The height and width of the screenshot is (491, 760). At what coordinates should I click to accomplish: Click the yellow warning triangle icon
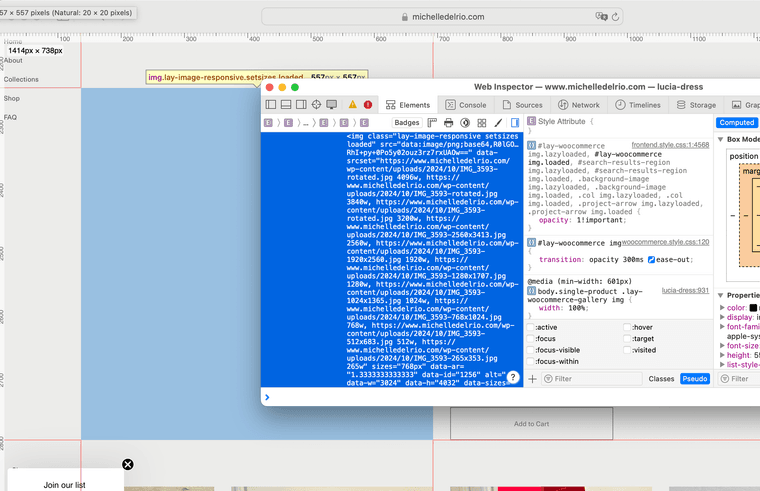tap(352, 104)
